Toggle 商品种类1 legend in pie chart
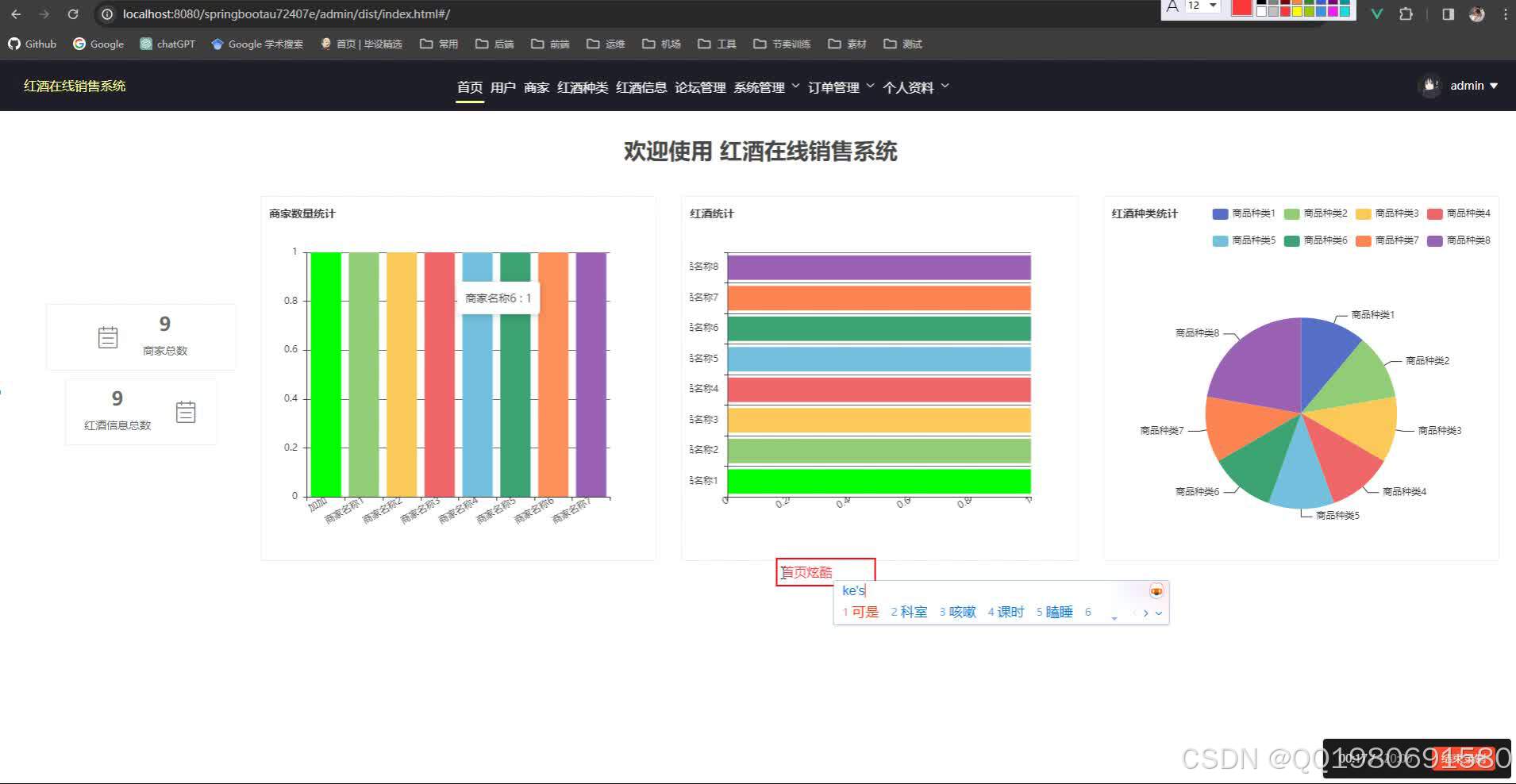Screen dimensions: 1516x784 1244,213
